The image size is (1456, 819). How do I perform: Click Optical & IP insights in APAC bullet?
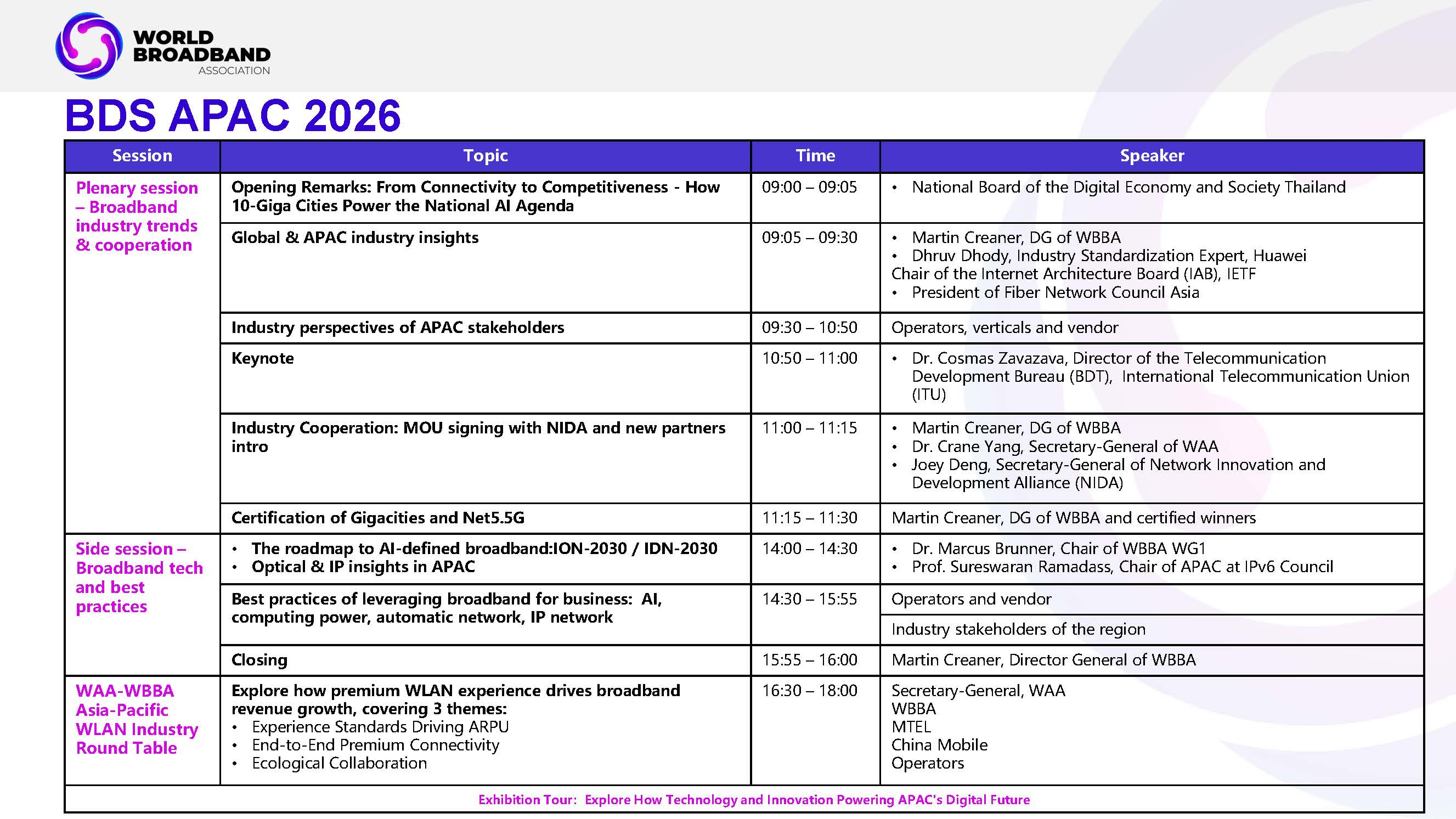[x=363, y=566]
